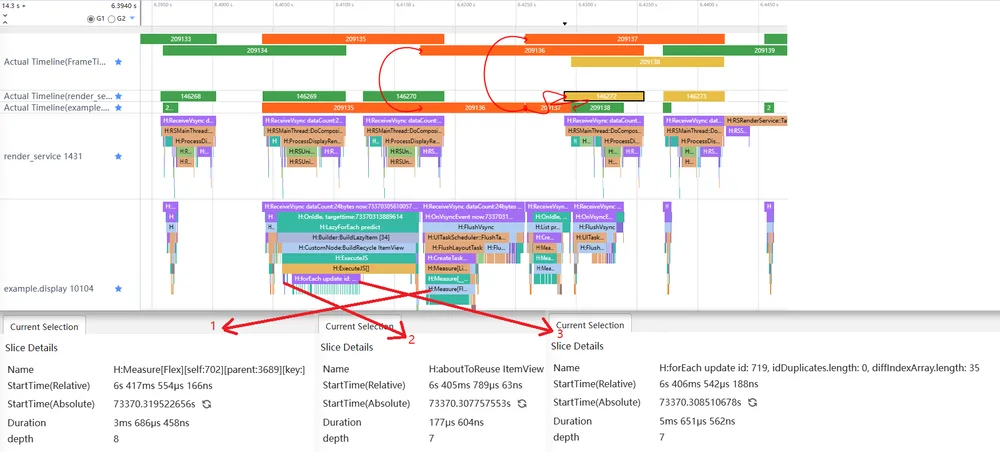Refresh absolute start time for Measure[Flex] slice
The image size is (1000, 452).
pyautogui.click(x=207, y=404)
